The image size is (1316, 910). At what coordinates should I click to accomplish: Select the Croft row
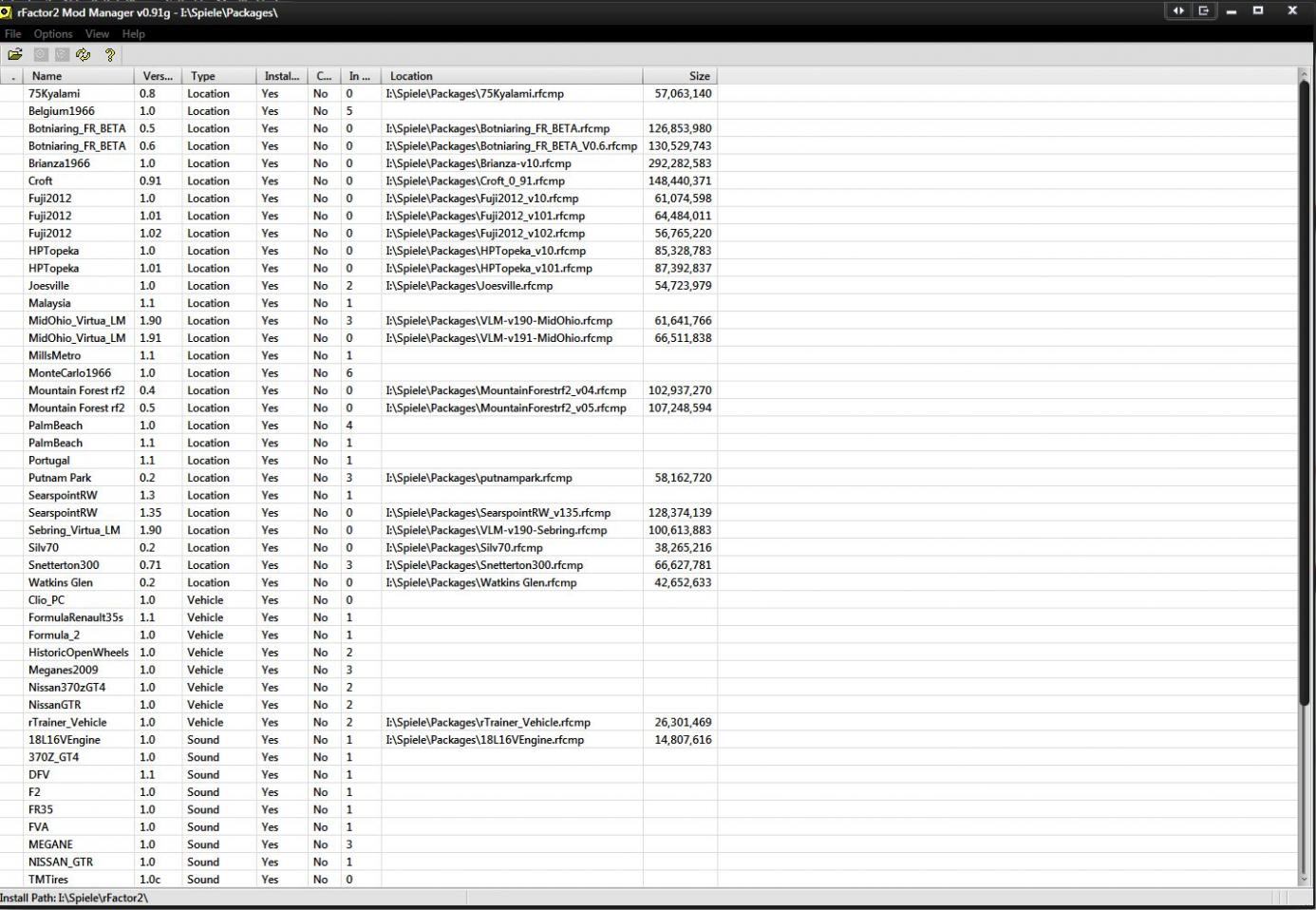(x=359, y=180)
